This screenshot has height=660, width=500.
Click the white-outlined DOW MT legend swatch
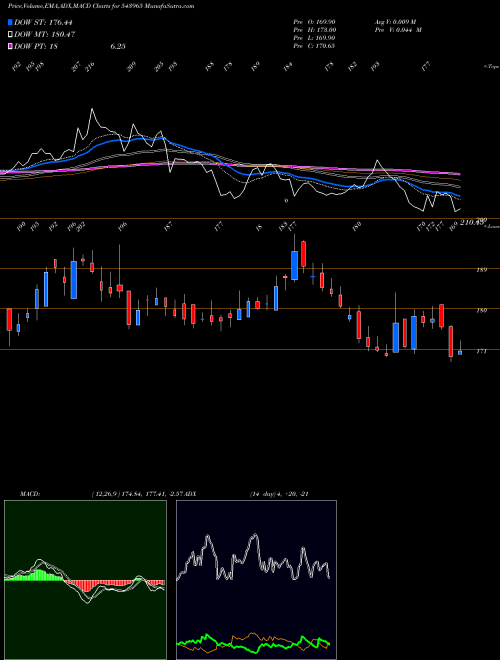(10, 35)
